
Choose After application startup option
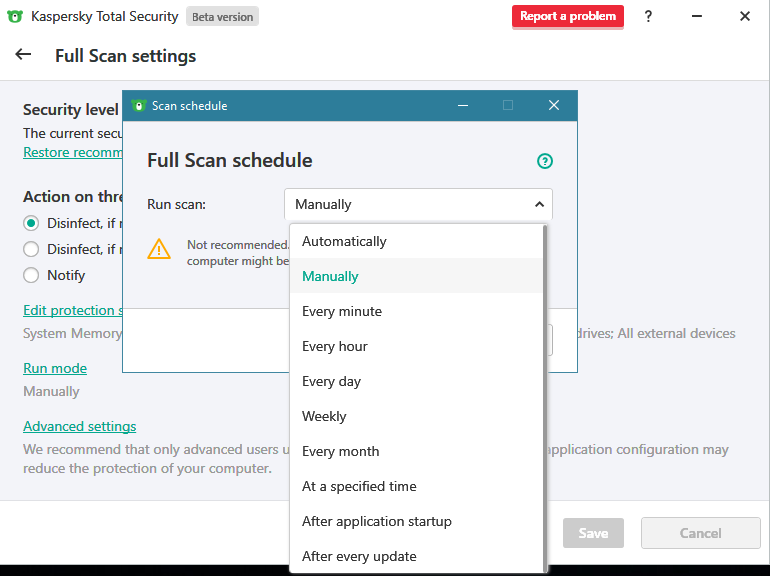coord(416,521)
